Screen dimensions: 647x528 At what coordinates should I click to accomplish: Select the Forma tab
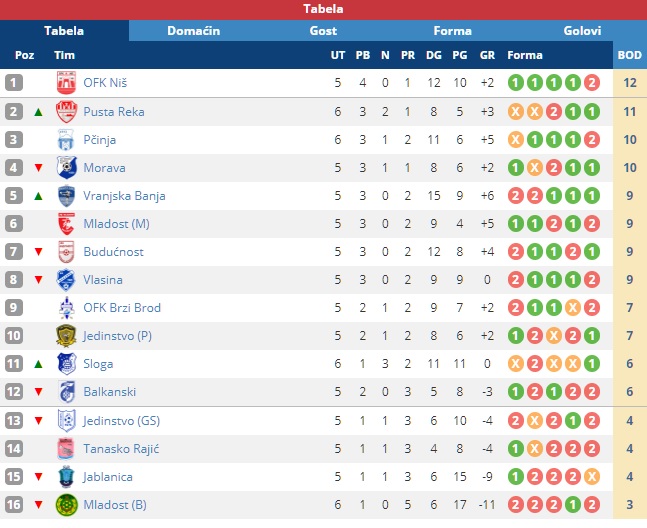click(453, 31)
